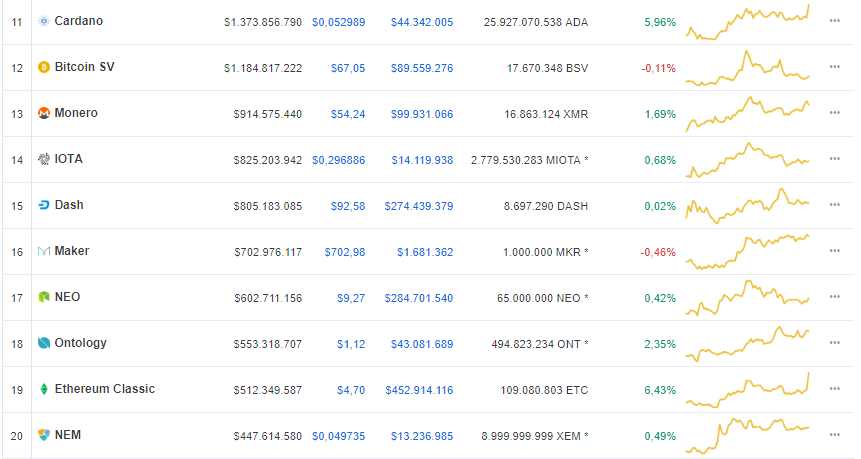Open the more-options menu for Maker
Viewport: 861px width, 459px height.
coord(835,251)
